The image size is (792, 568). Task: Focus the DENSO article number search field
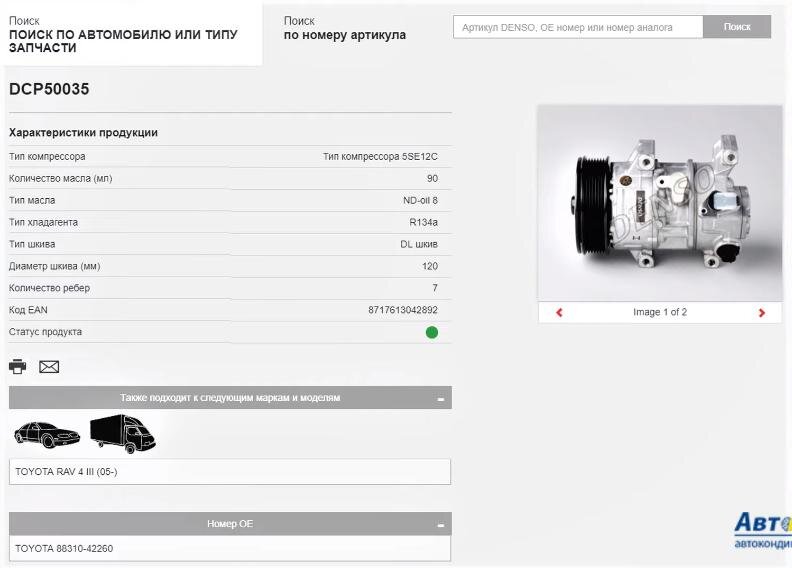578,27
